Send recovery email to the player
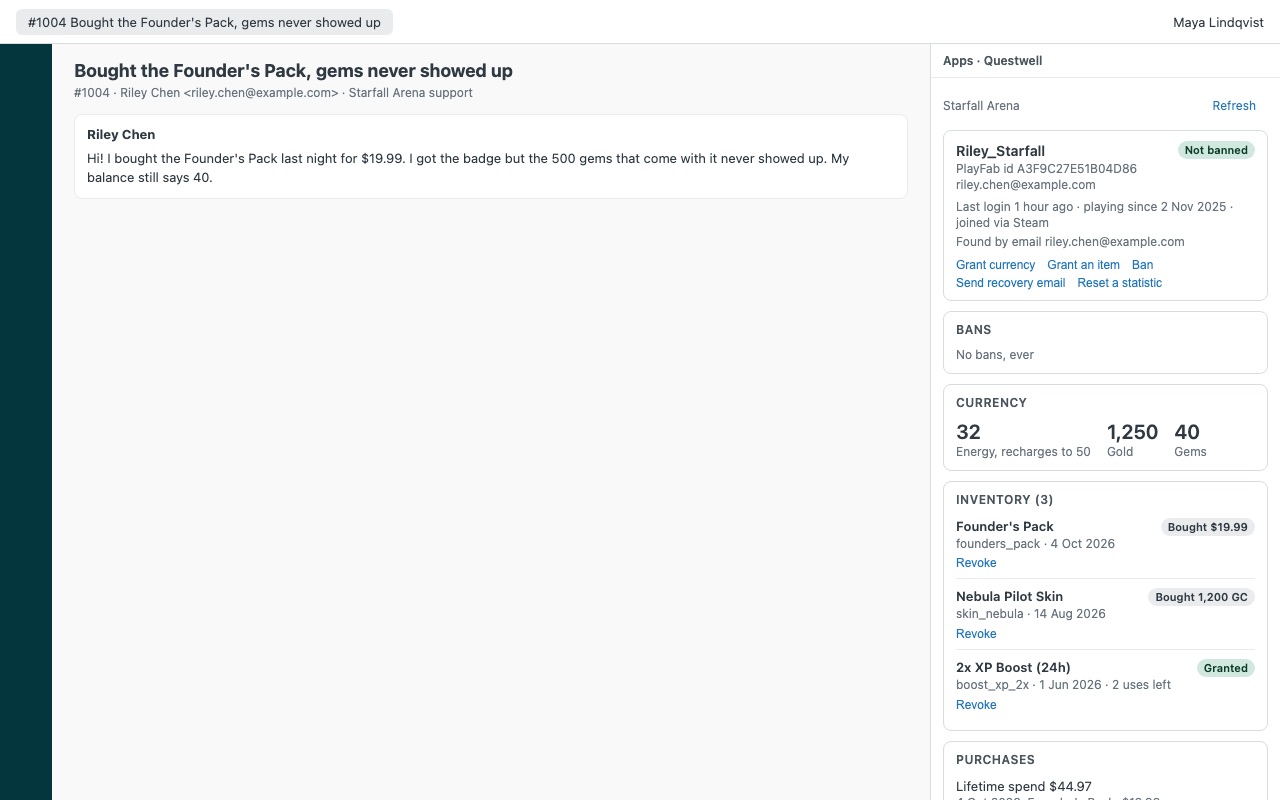Viewport: 1280px width, 800px height. [x=1010, y=283]
